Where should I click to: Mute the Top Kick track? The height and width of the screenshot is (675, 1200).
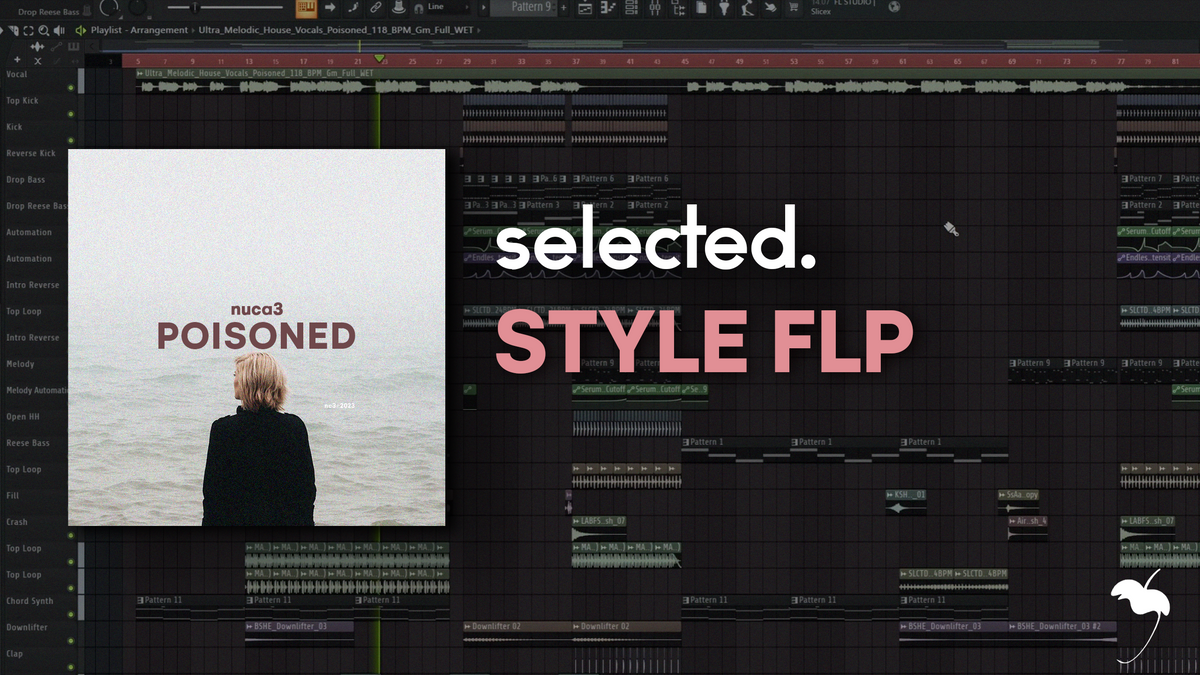pos(71,113)
